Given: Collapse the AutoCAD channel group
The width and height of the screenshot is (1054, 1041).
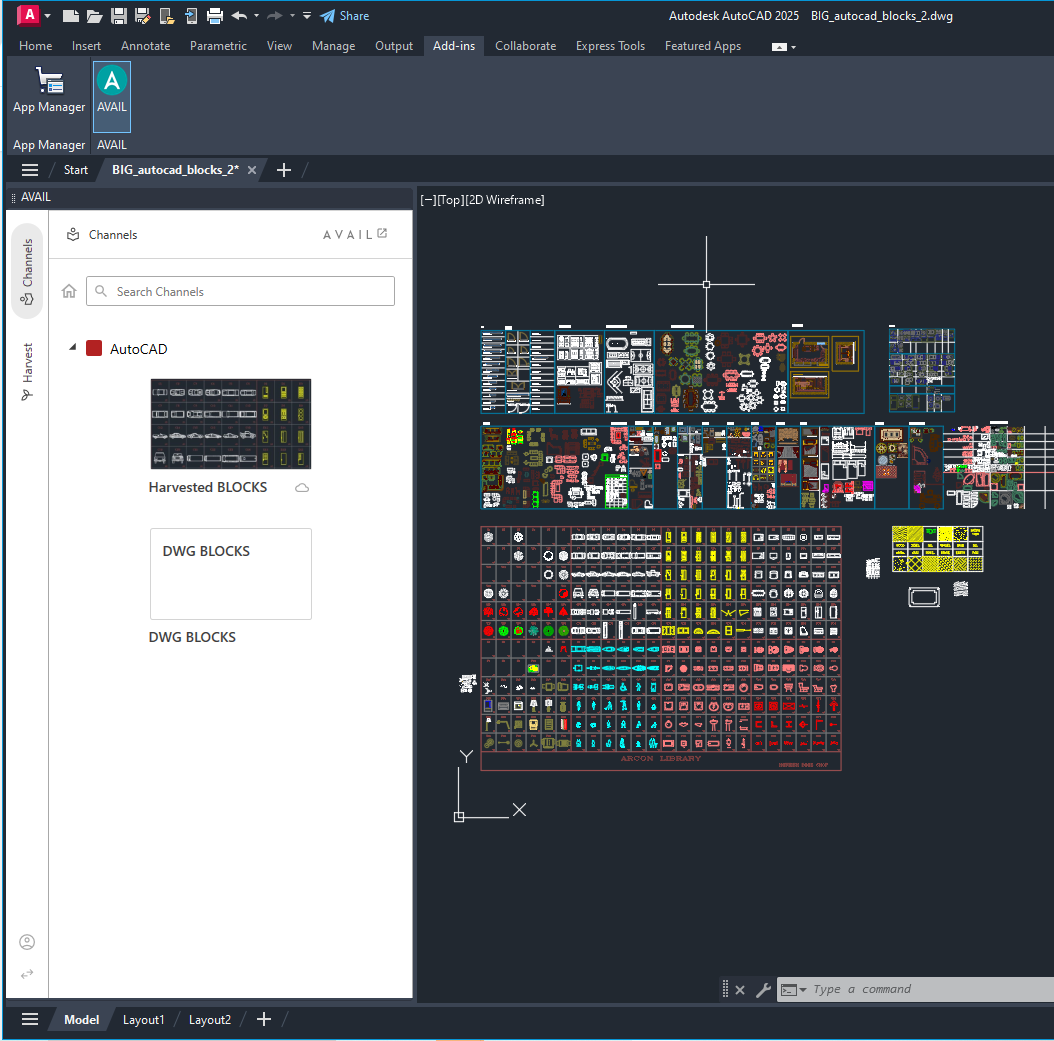Looking at the screenshot, I should 71,348.
